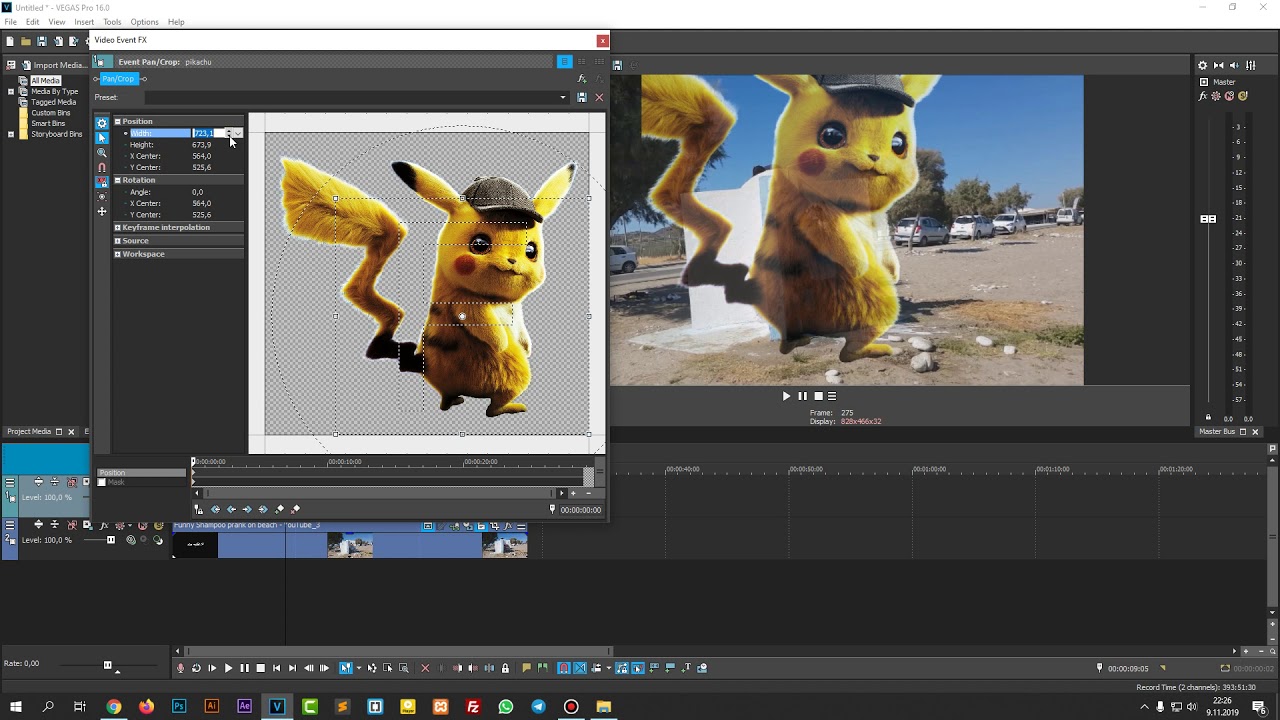Open the Edit menu
1280x720 pixels.
(x=32, y=22)
